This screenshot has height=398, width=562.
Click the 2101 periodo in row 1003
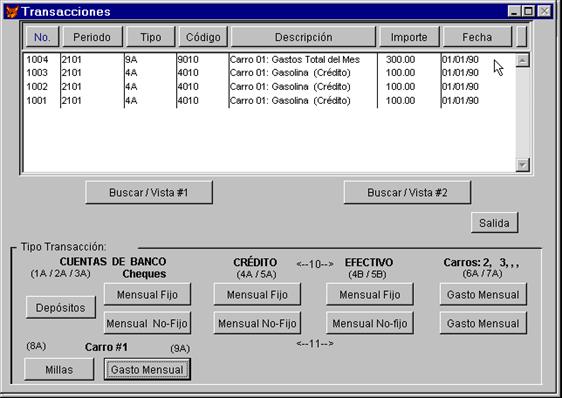point(72,73)
